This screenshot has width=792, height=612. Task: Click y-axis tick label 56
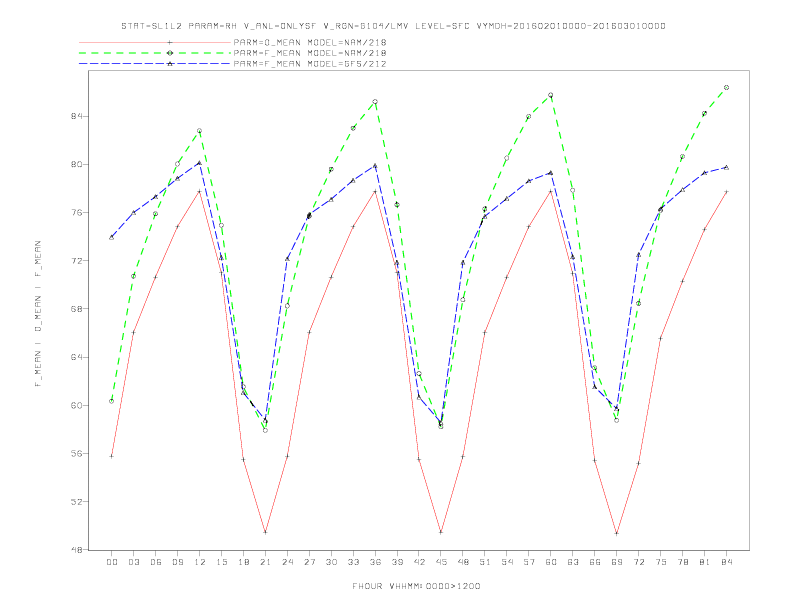[77, 453]
